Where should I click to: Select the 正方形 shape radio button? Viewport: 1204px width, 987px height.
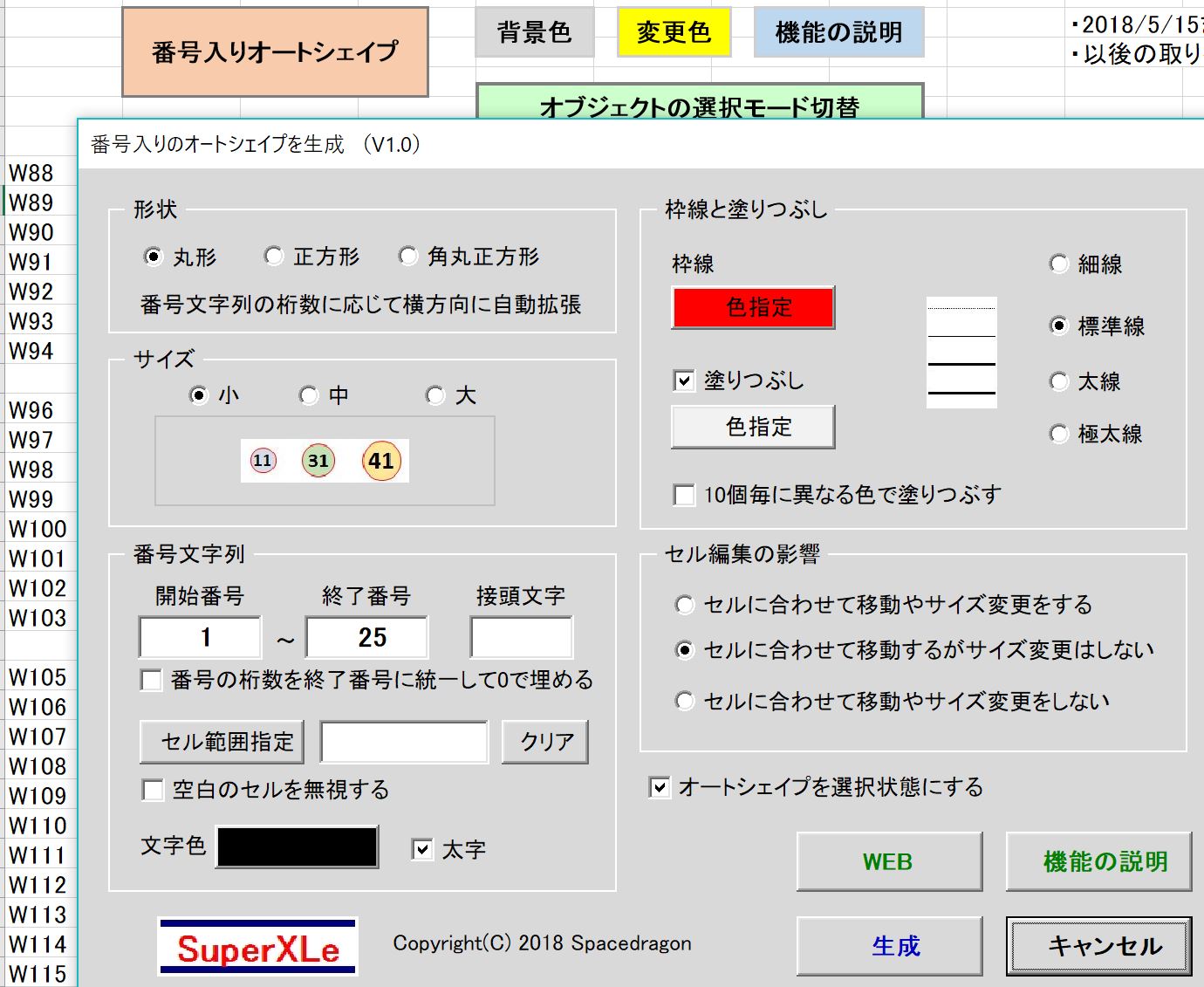click(275, 257)
